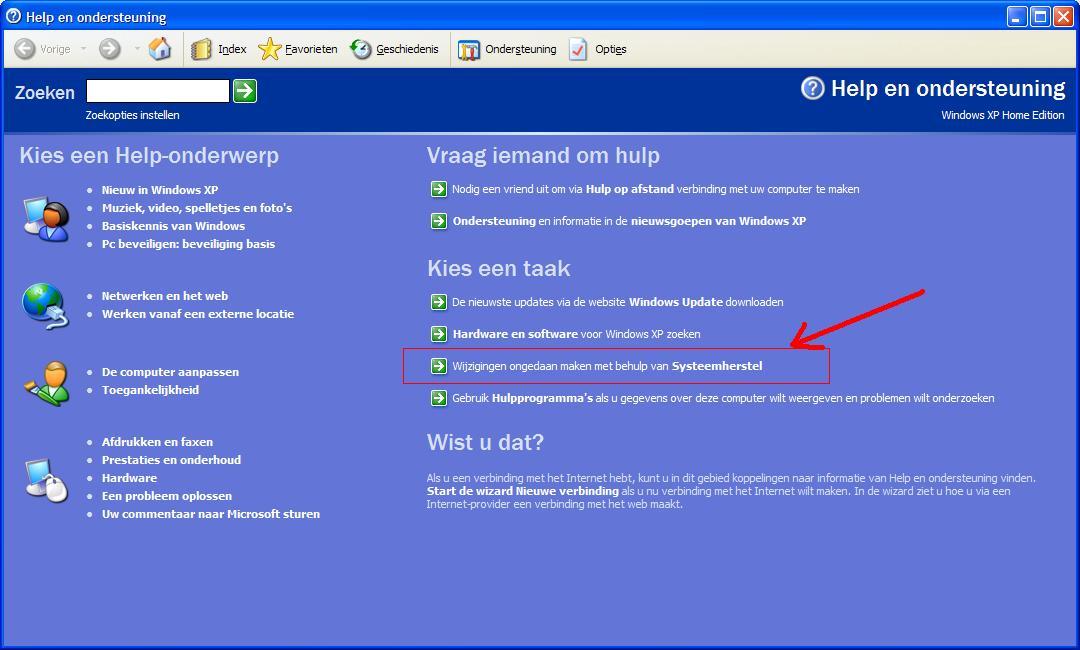Maximize the Help en ondersteuning window

point(1041,16)
